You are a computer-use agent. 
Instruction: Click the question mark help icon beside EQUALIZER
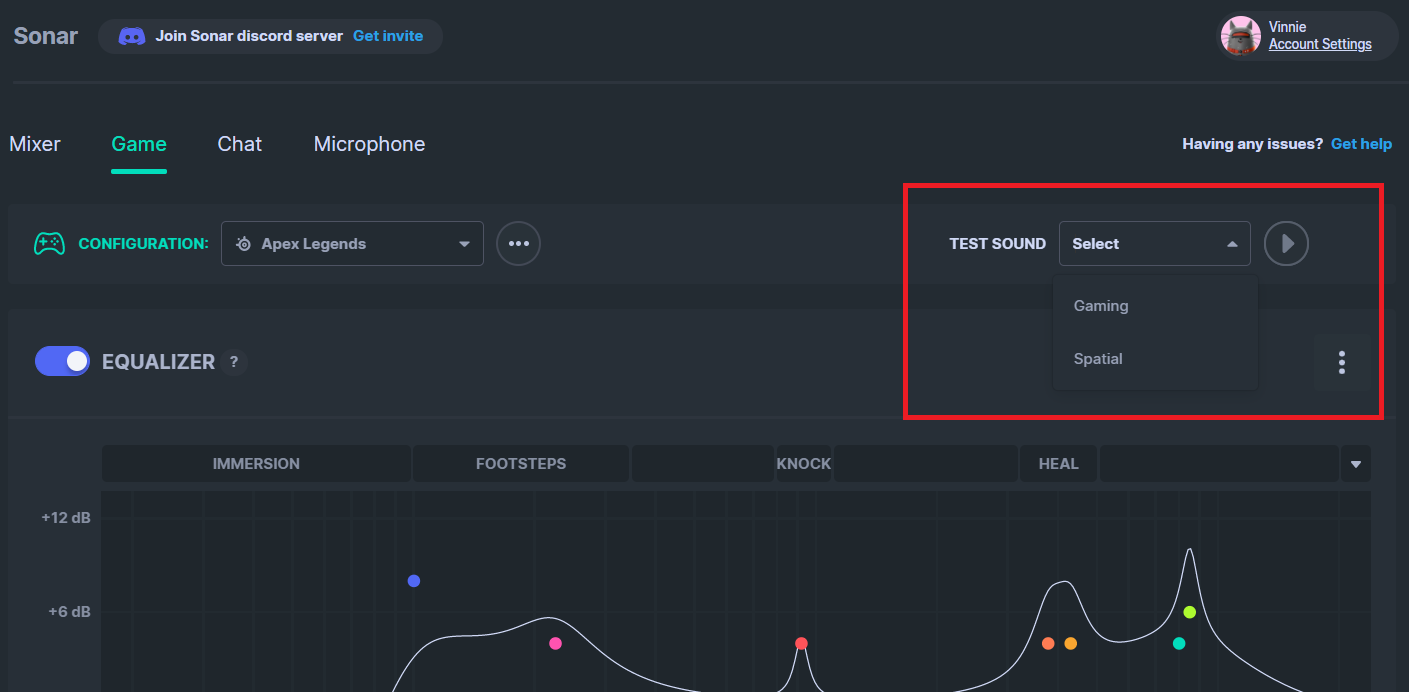[x=233, y=362]
